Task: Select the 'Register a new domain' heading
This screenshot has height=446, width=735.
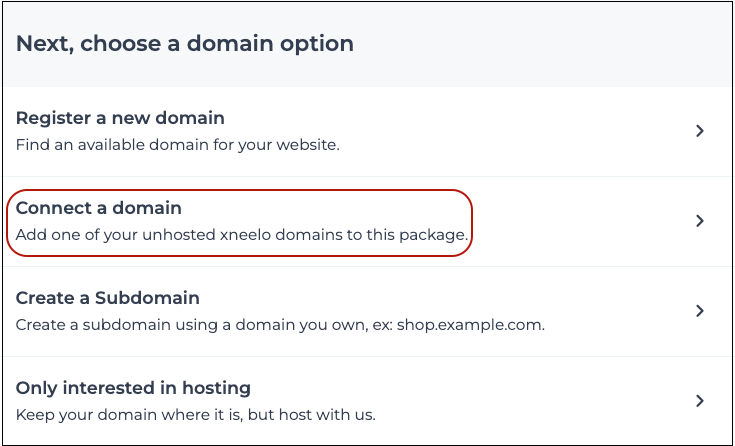Action: pos(120,119)
